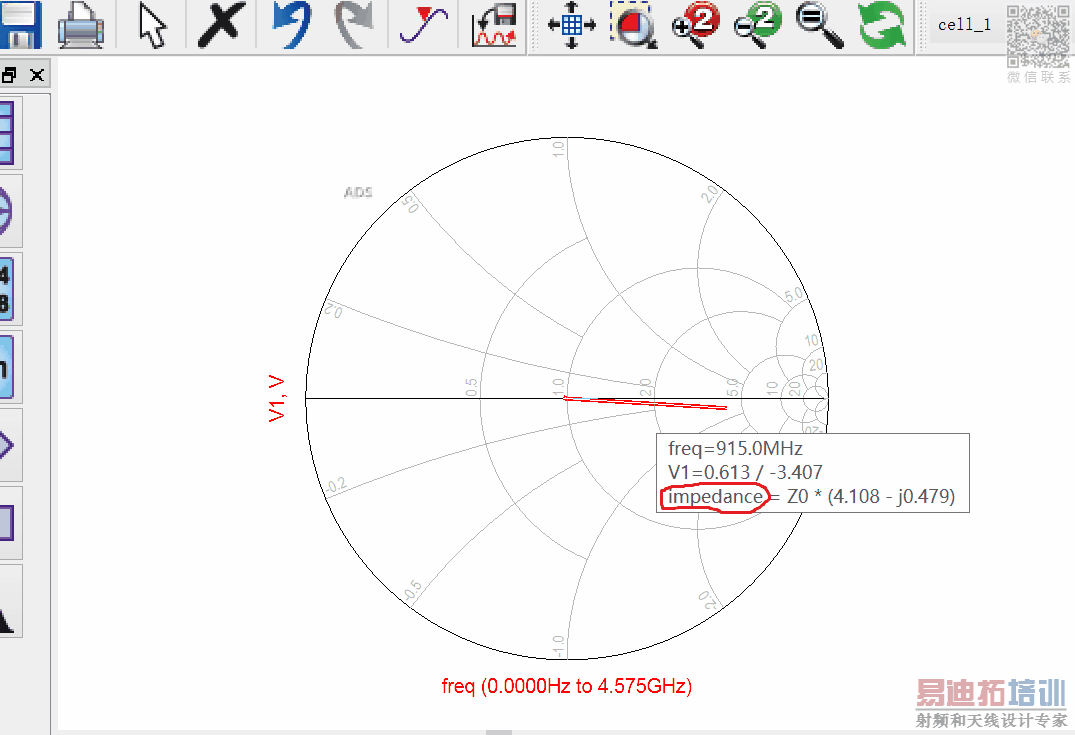The width and height of the screenshot is (1075, 735).
Task: Click the panel restore/float button
Action: tap(9, 75)
